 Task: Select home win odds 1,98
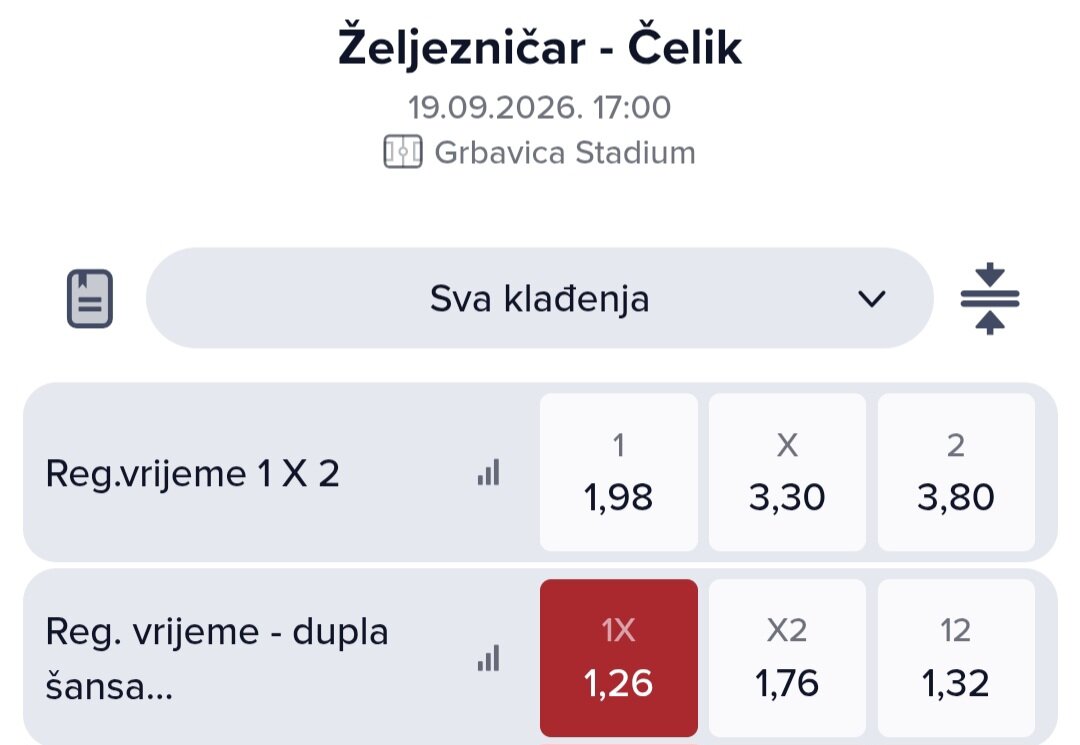619,472
